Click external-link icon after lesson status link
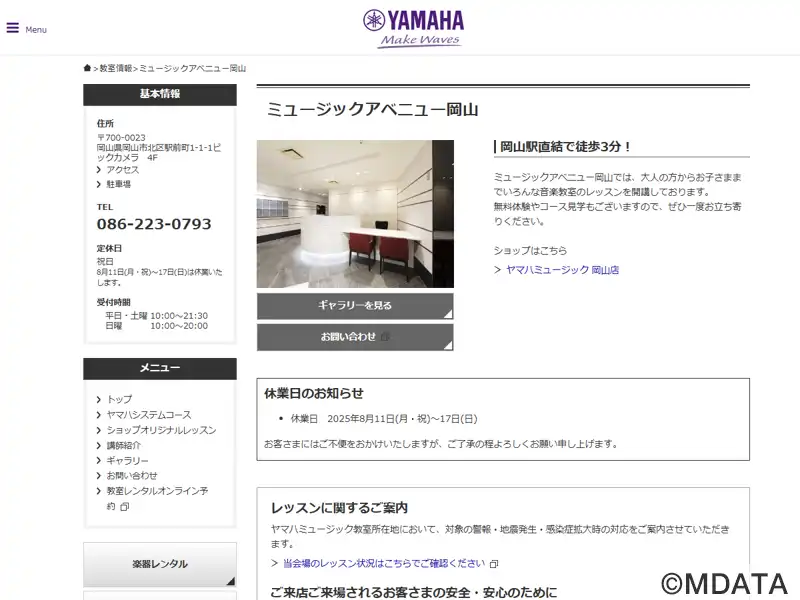The image size is (800, 600). [494, 564]
